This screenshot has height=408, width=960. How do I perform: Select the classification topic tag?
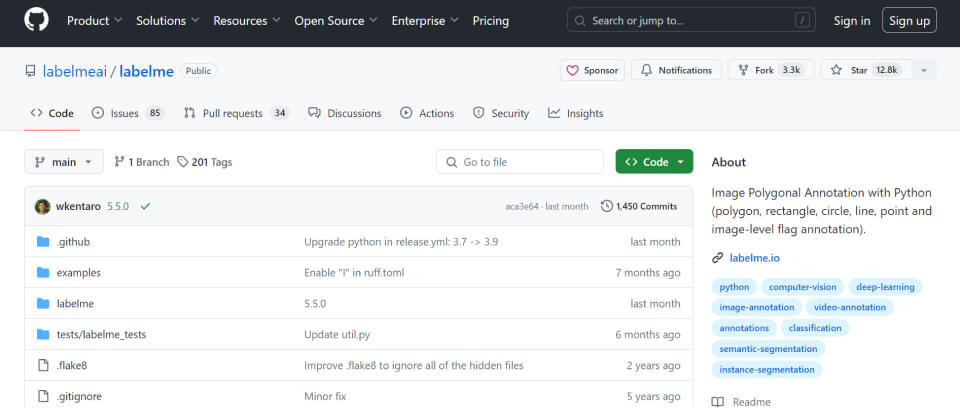pos(815,328)
